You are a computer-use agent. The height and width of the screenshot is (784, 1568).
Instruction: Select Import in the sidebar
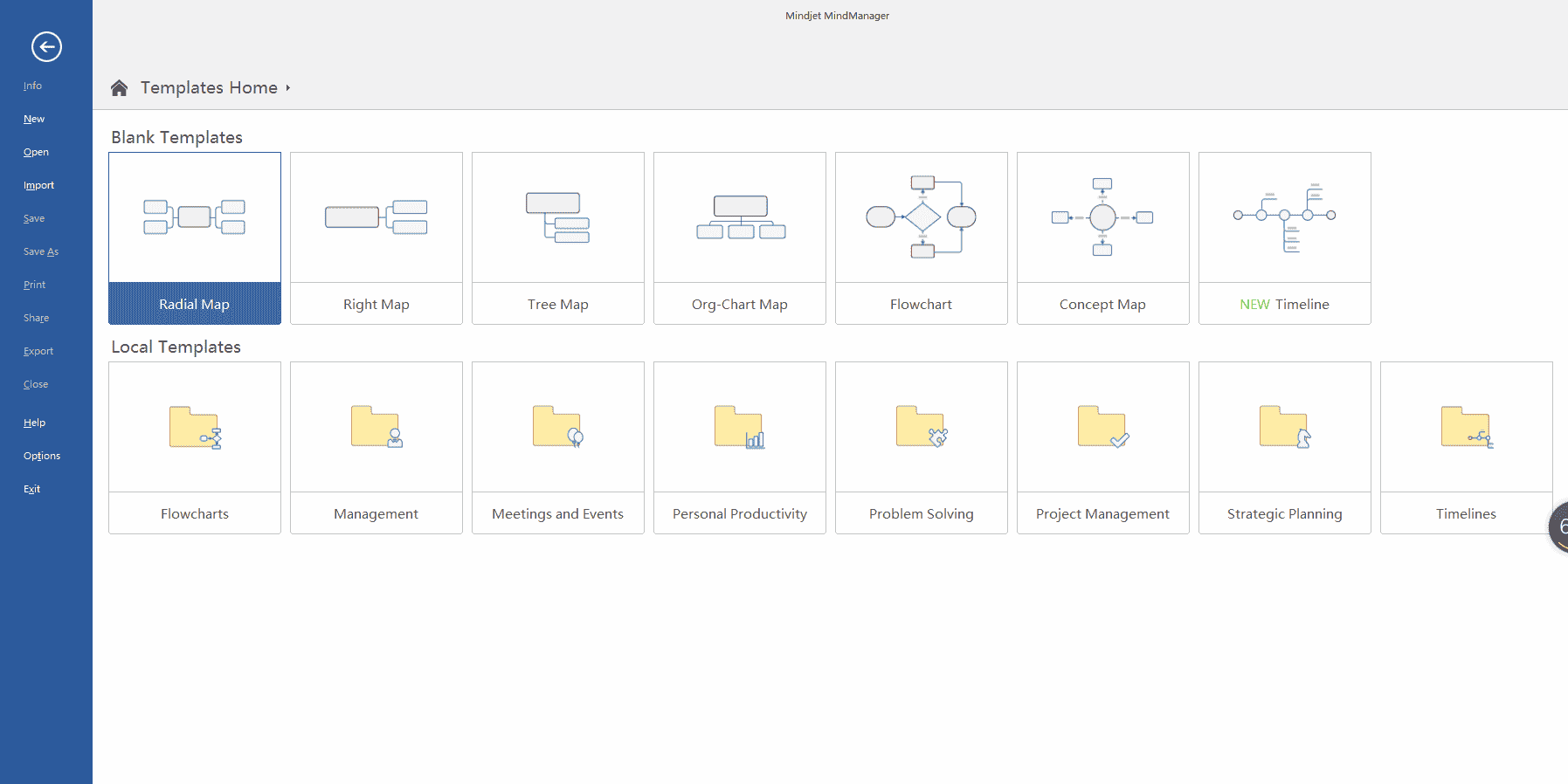tap(38, 185)
